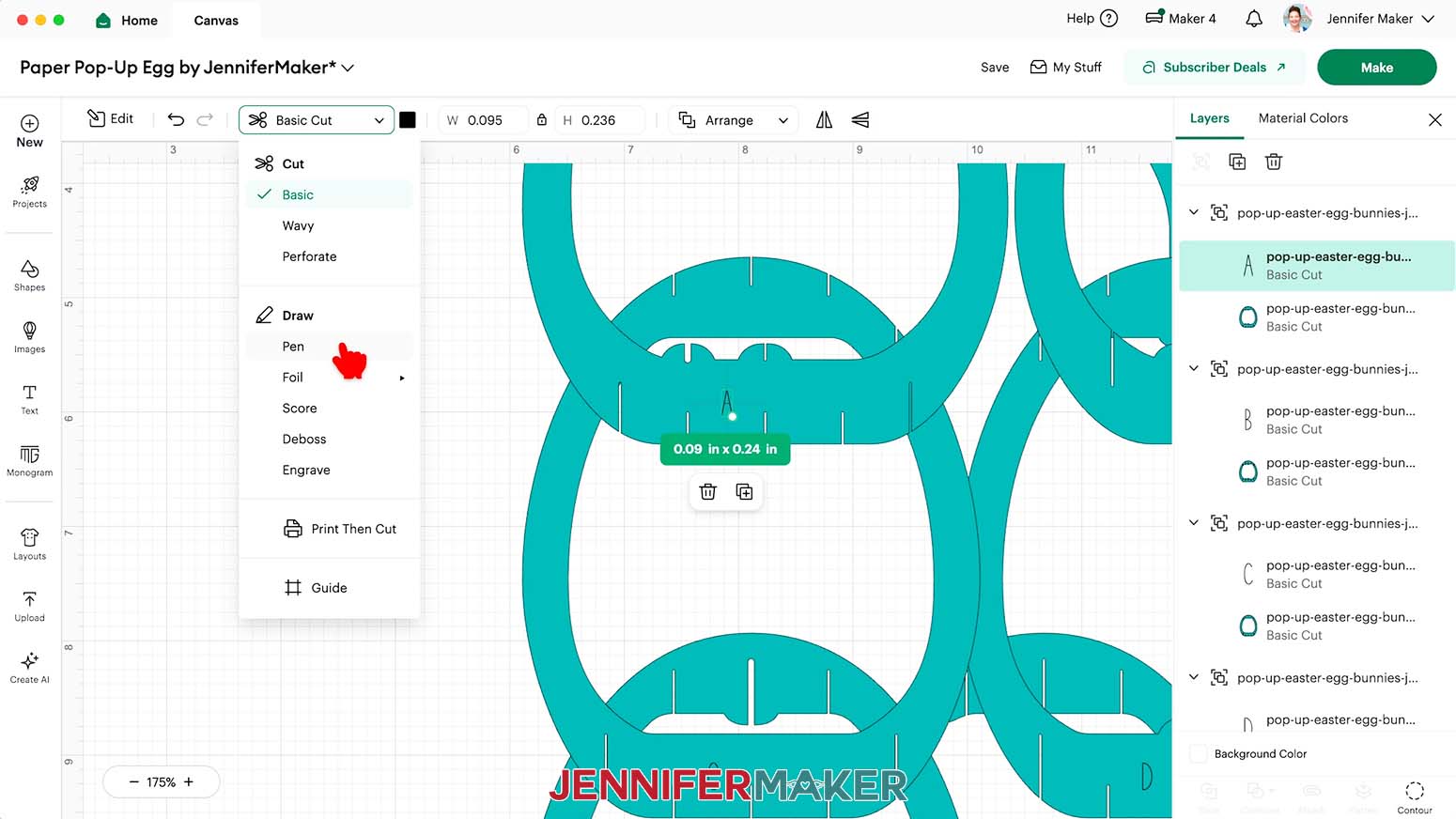
Task: Open Create AI tool
Action: click(29, 668)
